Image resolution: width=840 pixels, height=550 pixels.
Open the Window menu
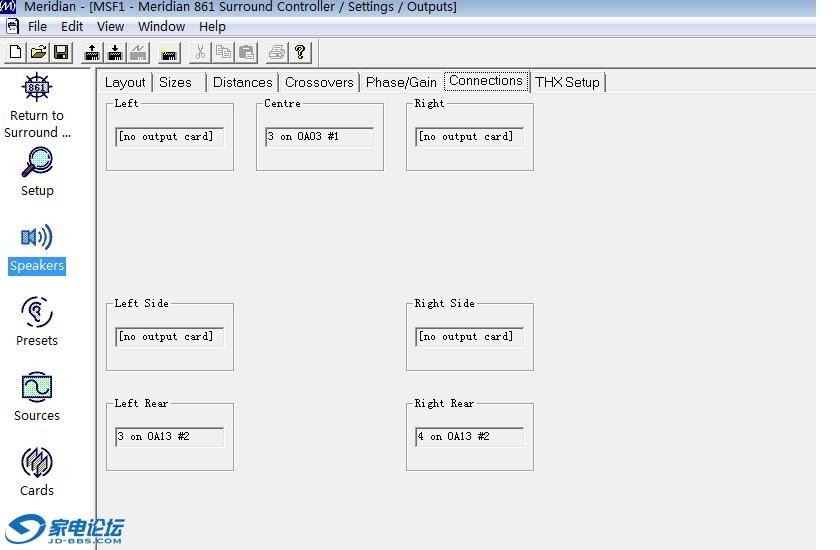click(x=161, y=26)
